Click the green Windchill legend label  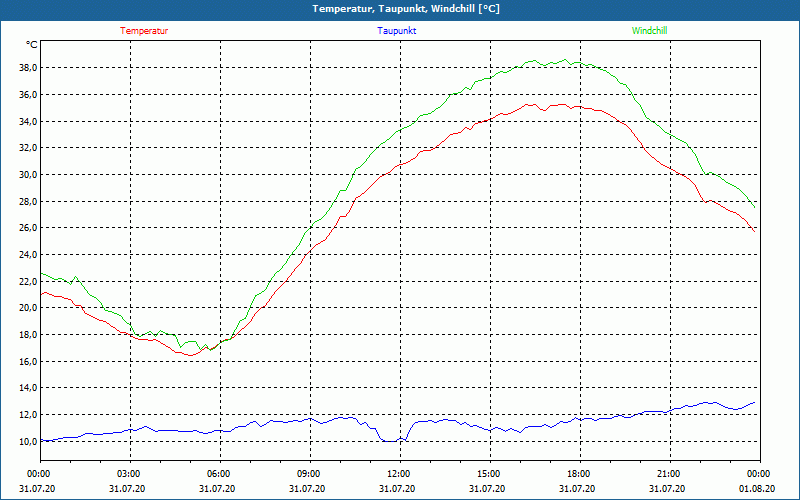coord(649,31)
